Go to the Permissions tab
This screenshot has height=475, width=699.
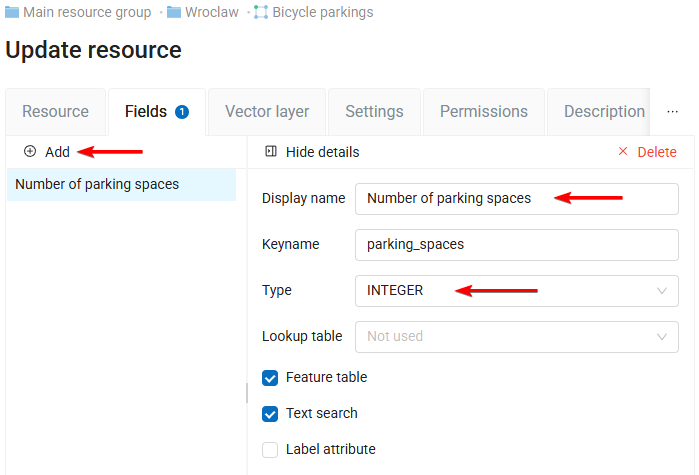[x=484, y=112]
